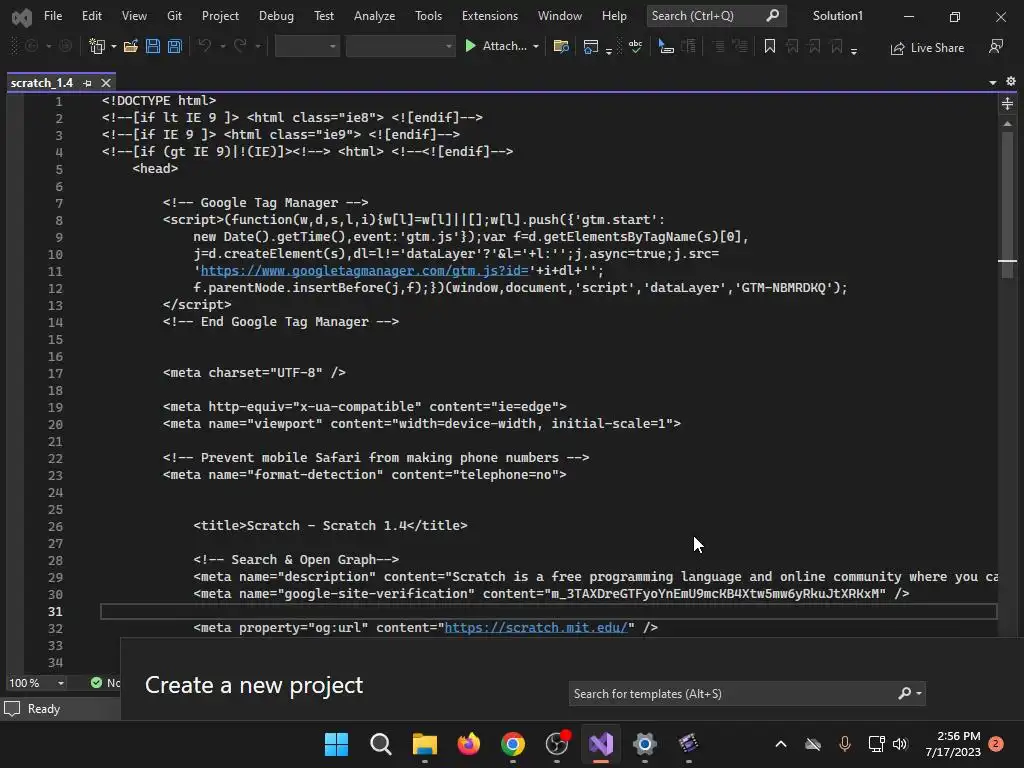This screenshot has height=768, width=1024.
Task: Toggle a bookmark with the bookmark icon
Action: coord(770,46)
